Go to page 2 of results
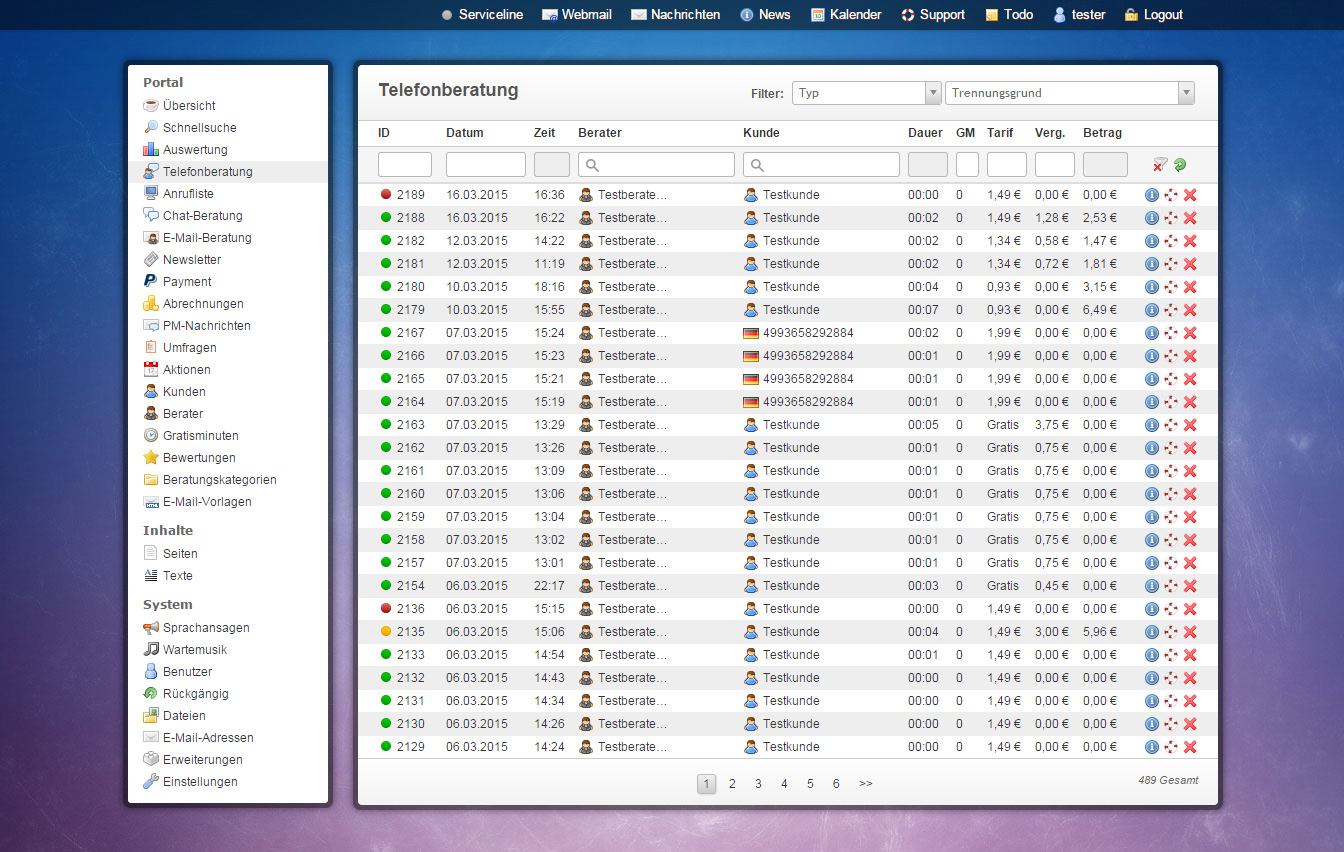The image size is (1344, 852). (732, 784)
